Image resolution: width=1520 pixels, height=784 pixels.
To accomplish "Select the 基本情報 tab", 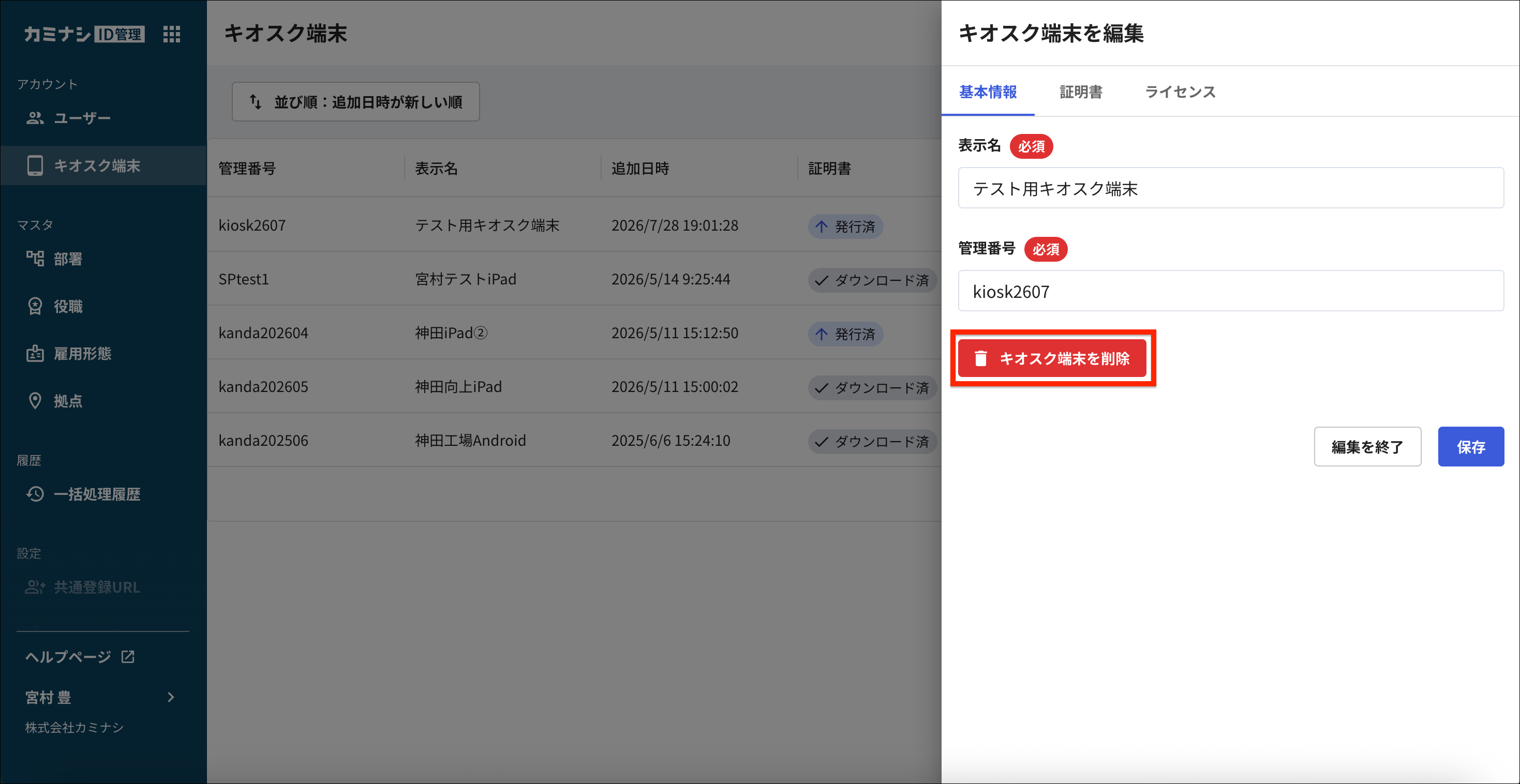I will coord(988,92).
